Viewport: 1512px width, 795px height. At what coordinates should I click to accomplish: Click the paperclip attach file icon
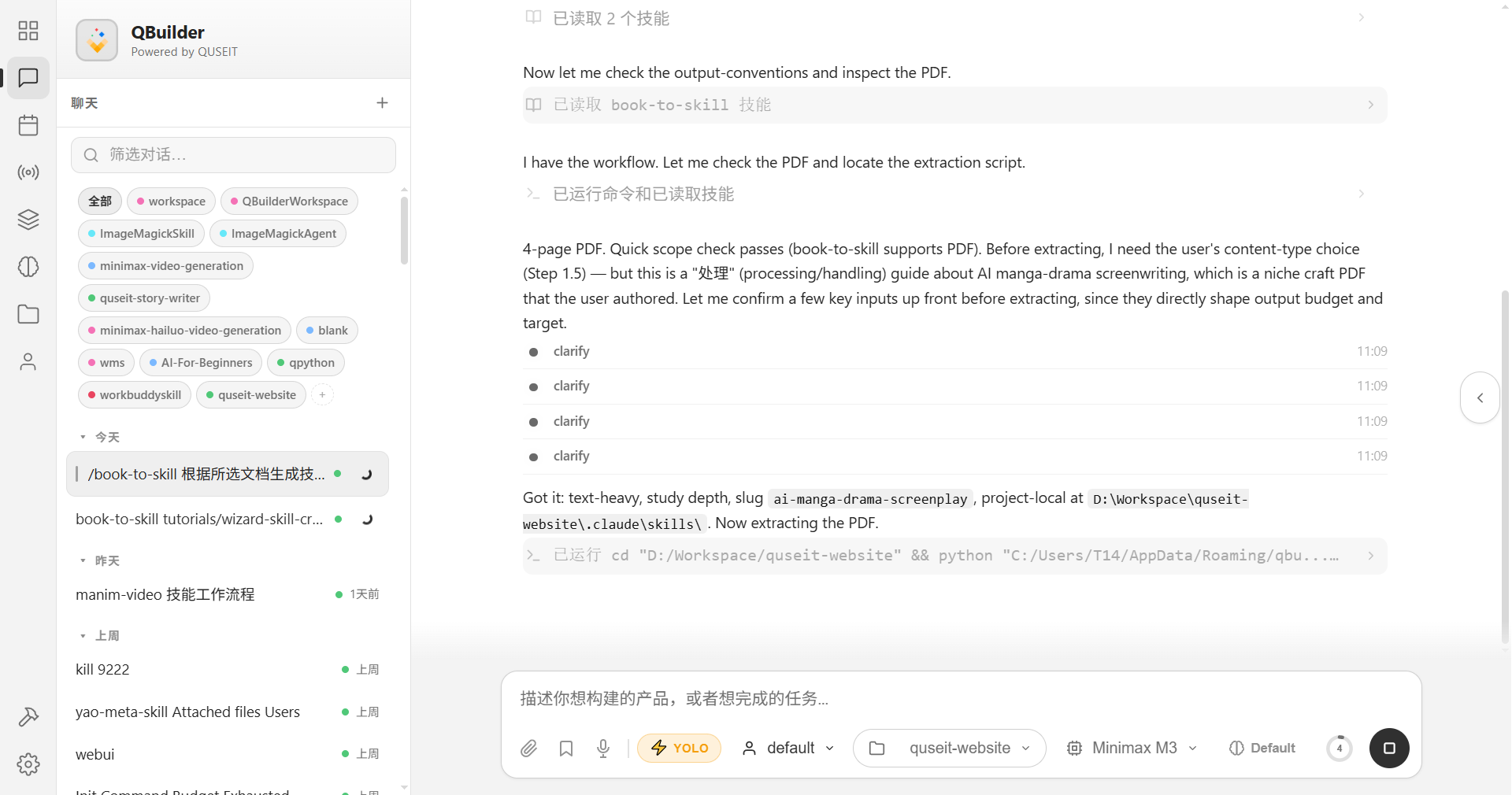pyautogui.click(x=528, y=749)
